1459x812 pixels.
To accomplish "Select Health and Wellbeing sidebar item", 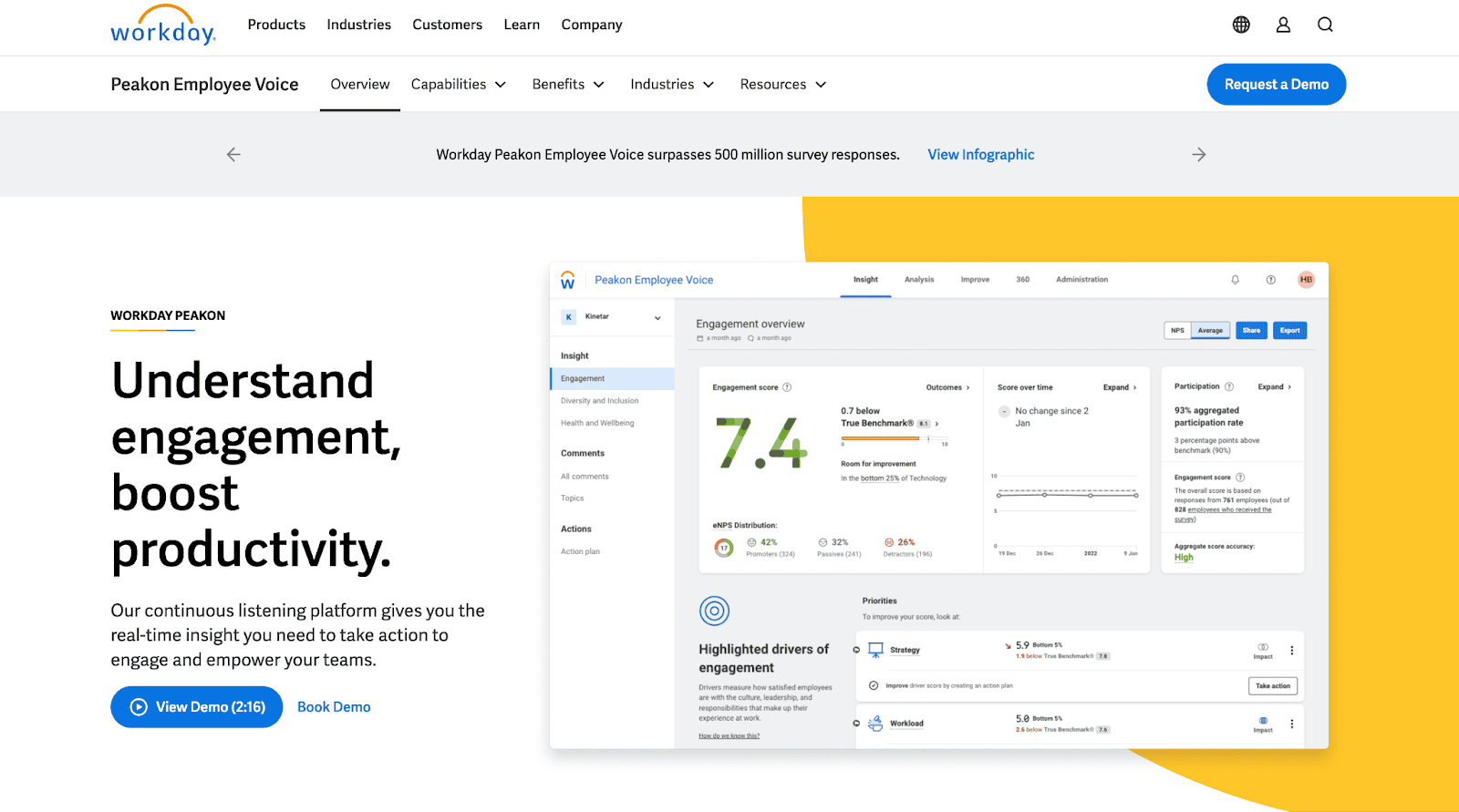I will 597,423.
